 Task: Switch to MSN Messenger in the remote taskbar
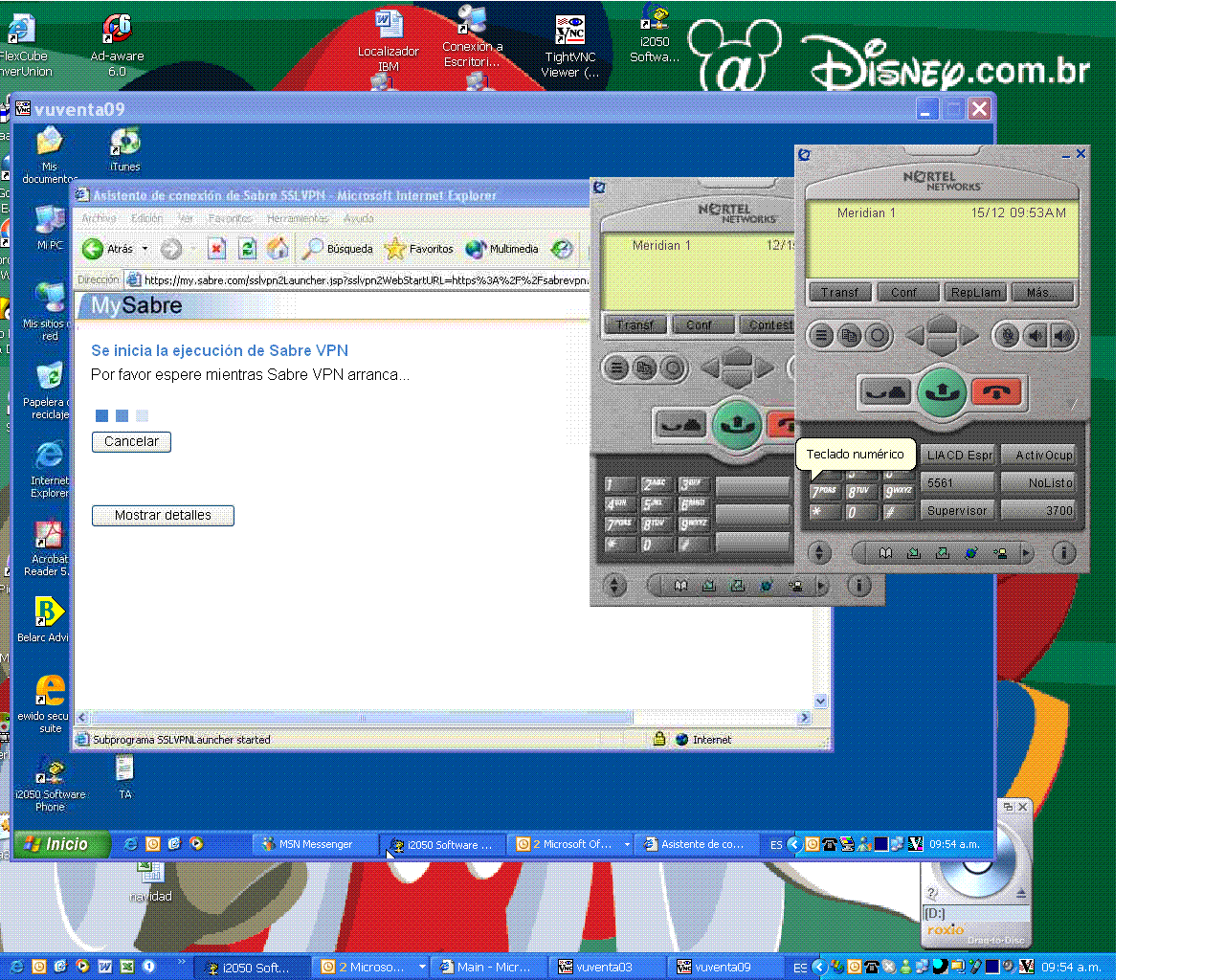(315, 844)
